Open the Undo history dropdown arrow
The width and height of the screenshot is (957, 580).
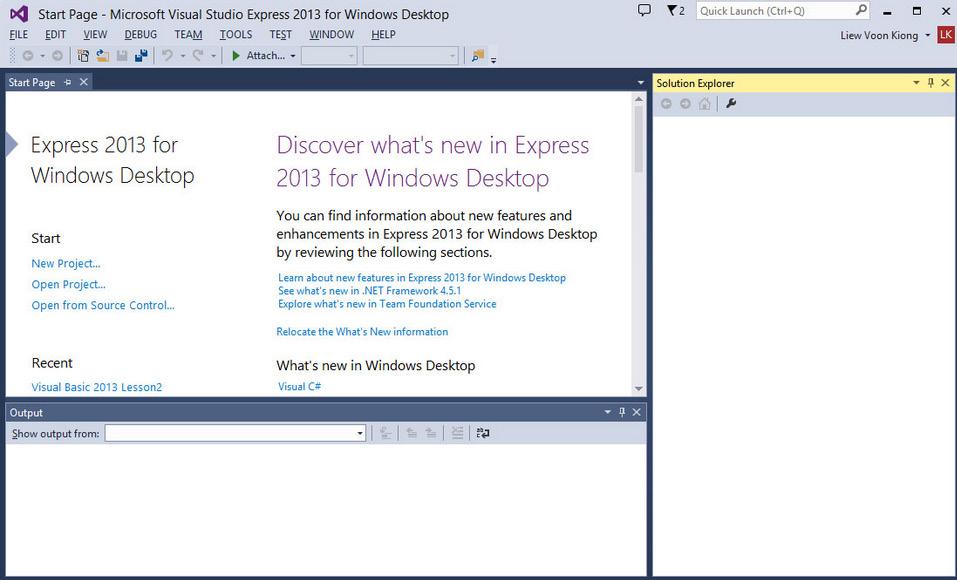tap(182, 56)
